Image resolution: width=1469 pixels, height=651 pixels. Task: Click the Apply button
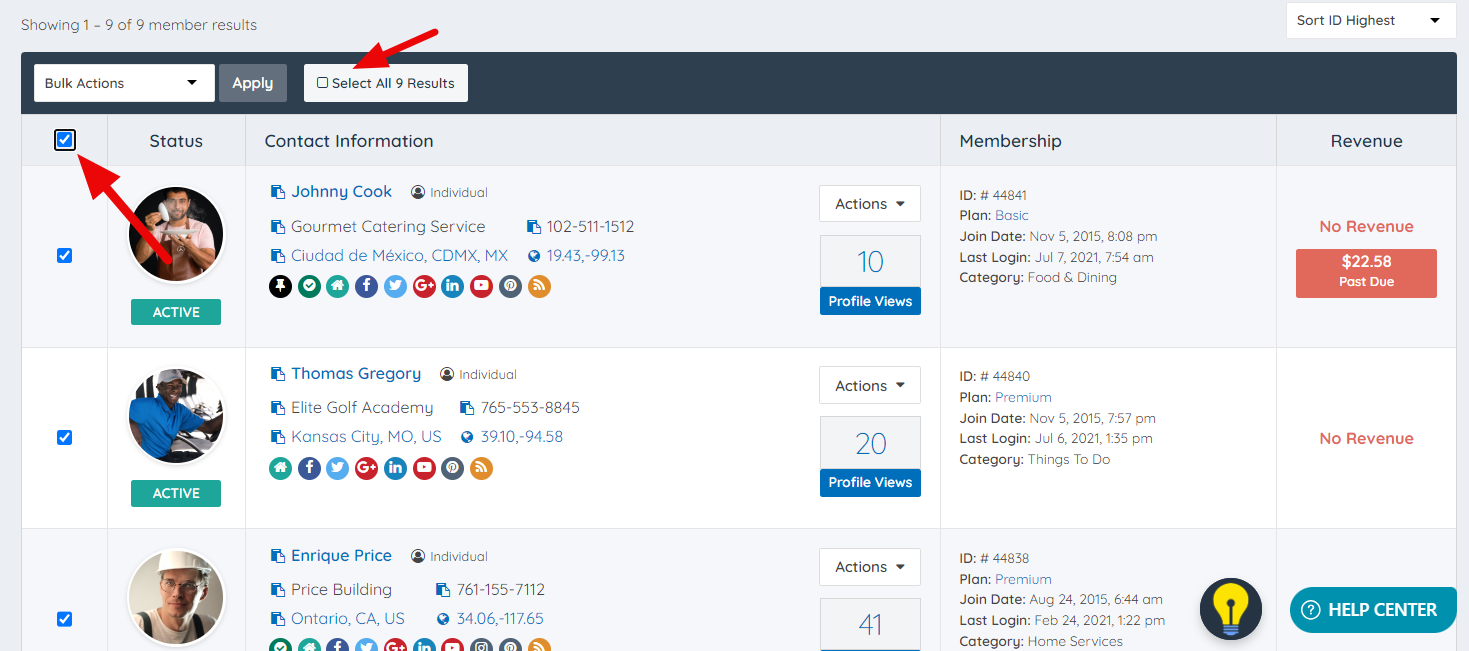[x=253, y=83]
